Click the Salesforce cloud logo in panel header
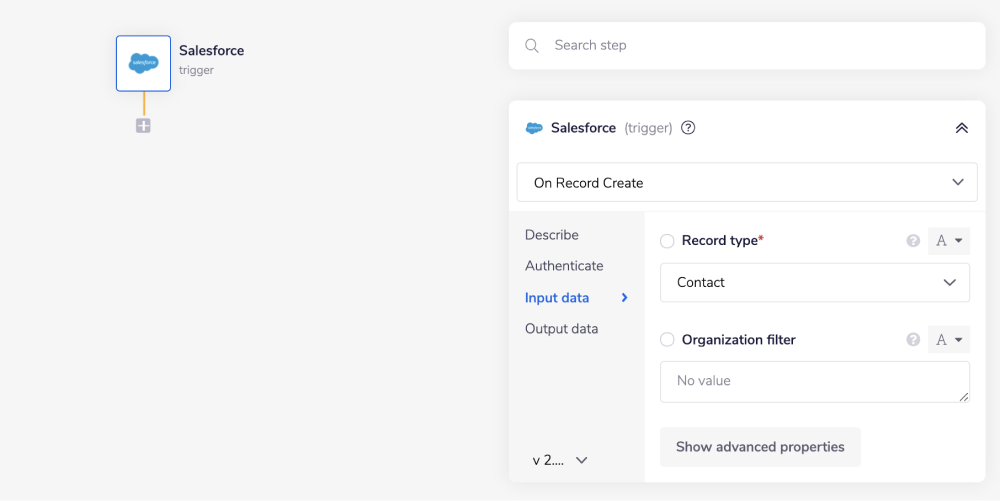The image size is (1000, 501). 534,128
